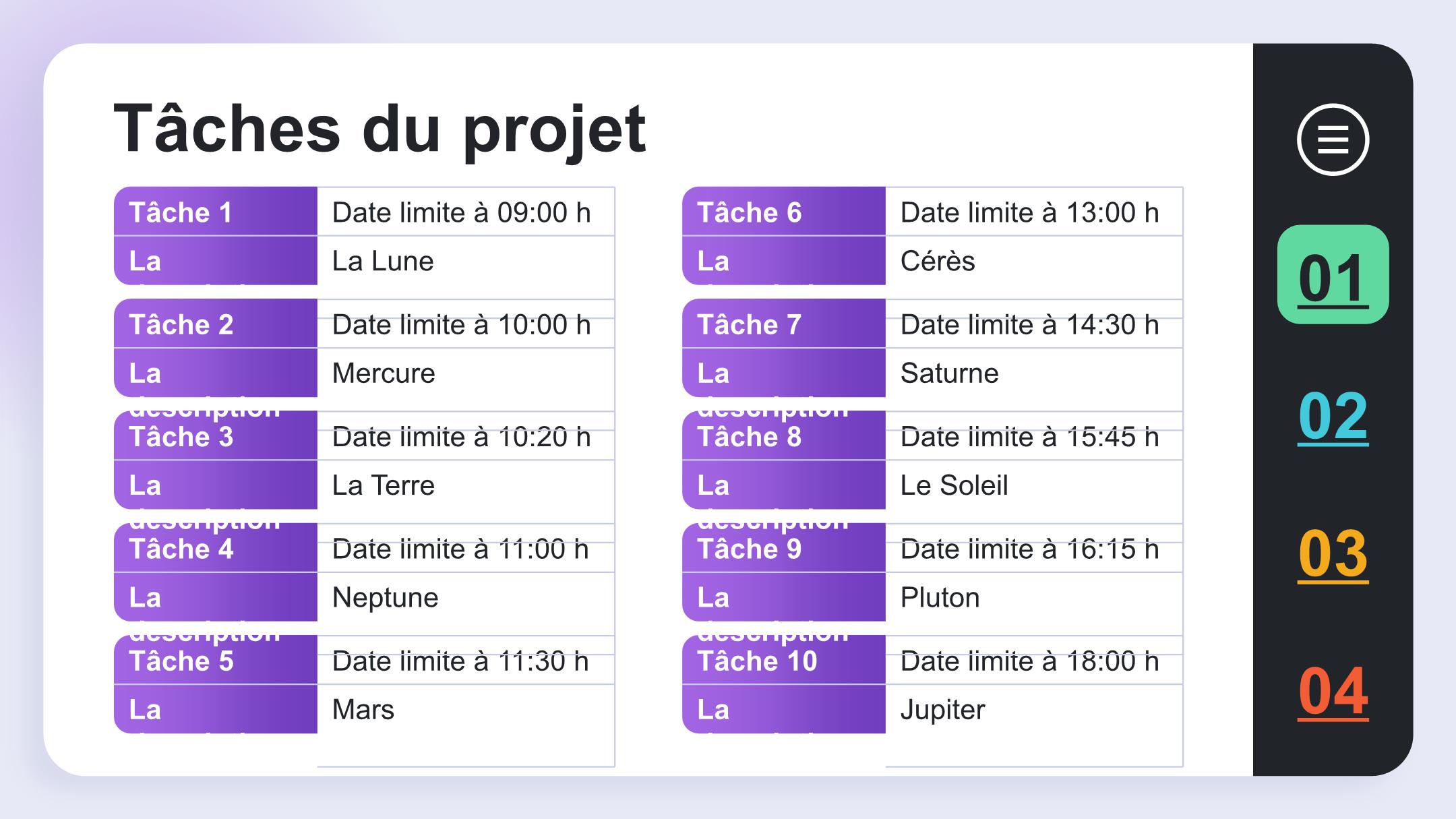This screenshot has height=819, width=1456.
Task: Go to section 01 link
Action: [1333, 274]
